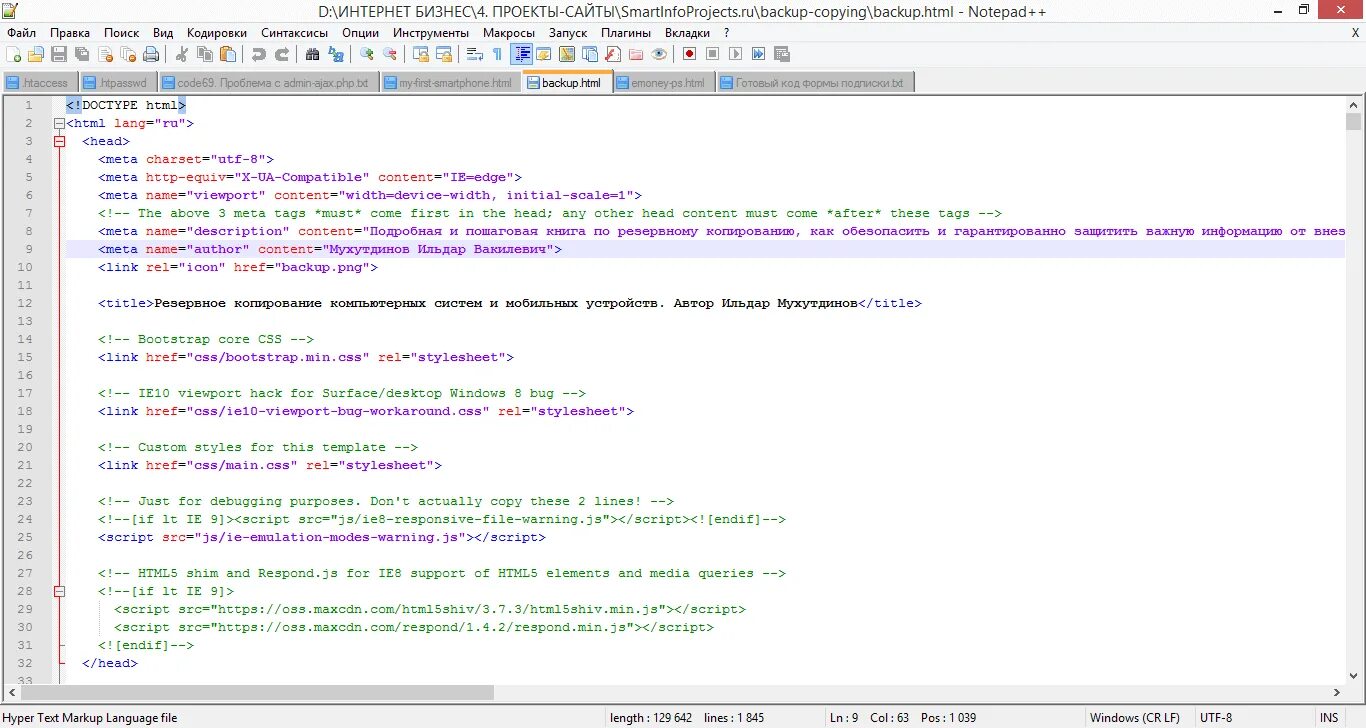Collapse the IE 9 comment fold on line 28
The width and height of the screenshot is (1366, 728).
pos(59,591)
